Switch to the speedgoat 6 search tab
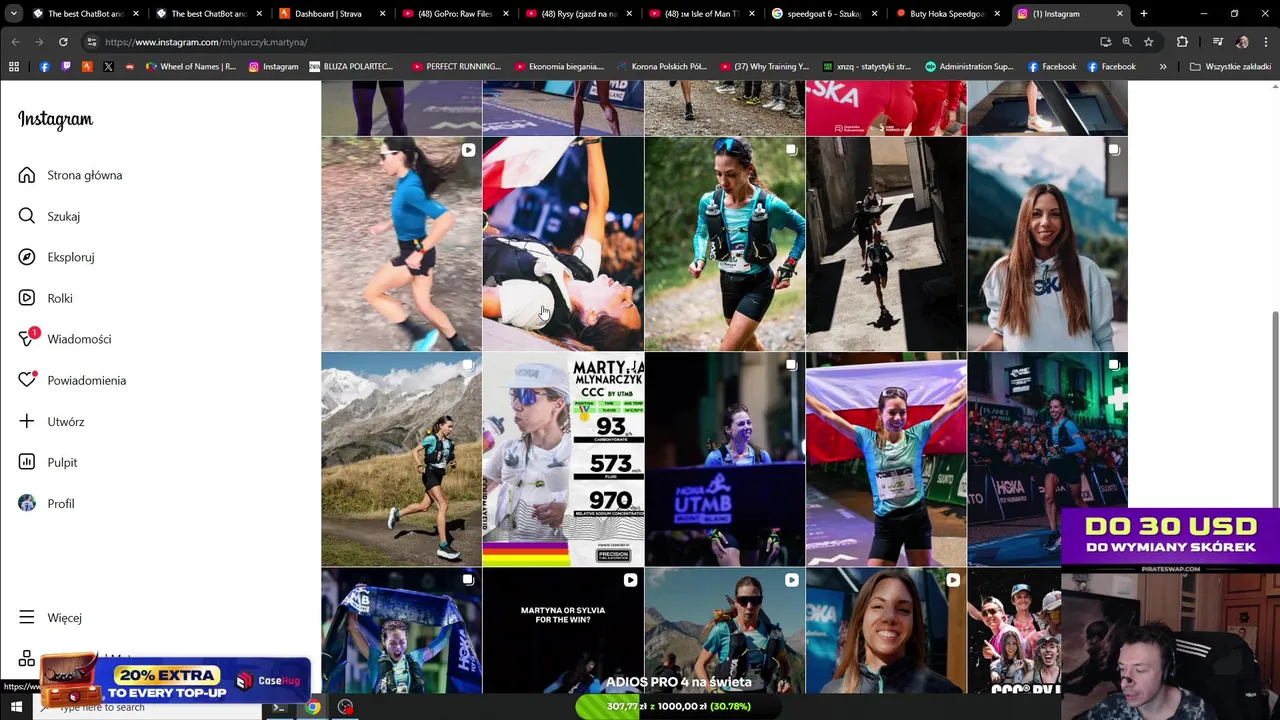This screenshot has width=1280, height=720. click(825, 14)
